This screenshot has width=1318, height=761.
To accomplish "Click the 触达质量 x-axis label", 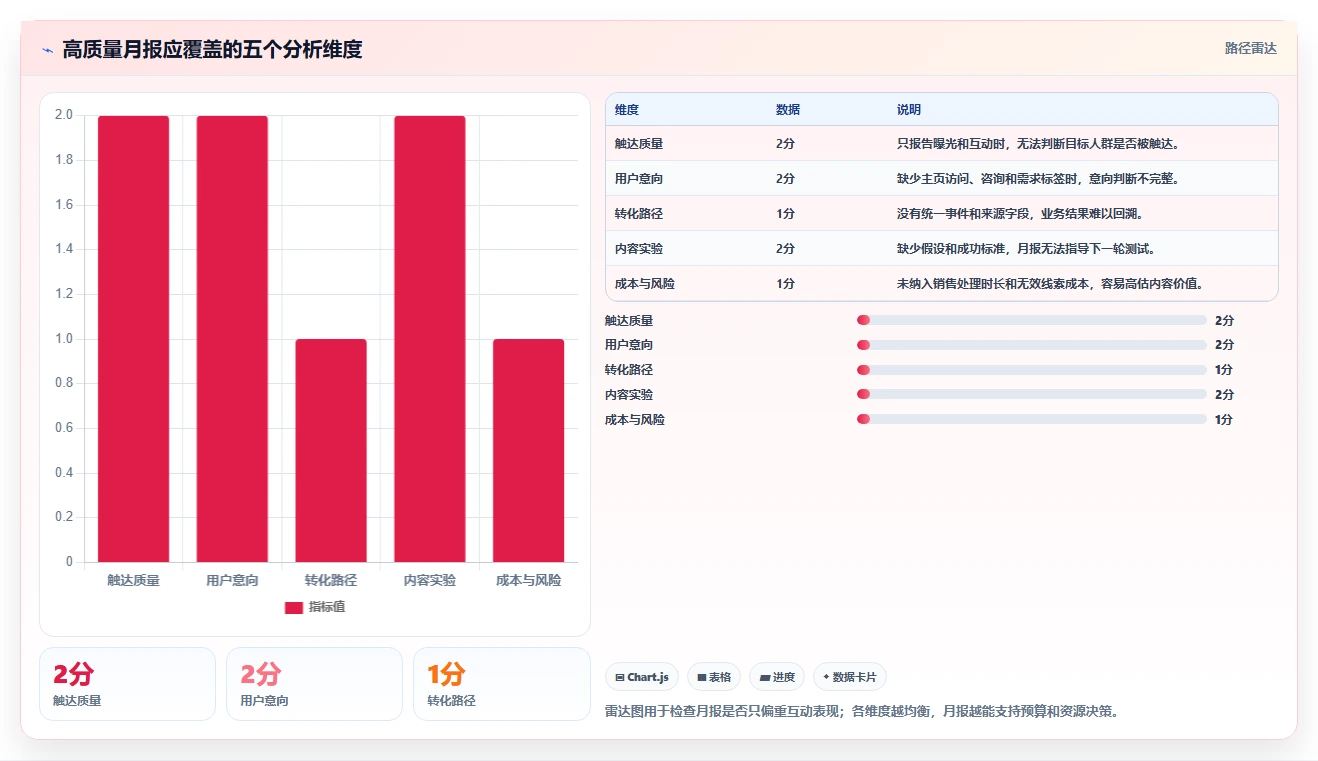I will tap(133, 580).
